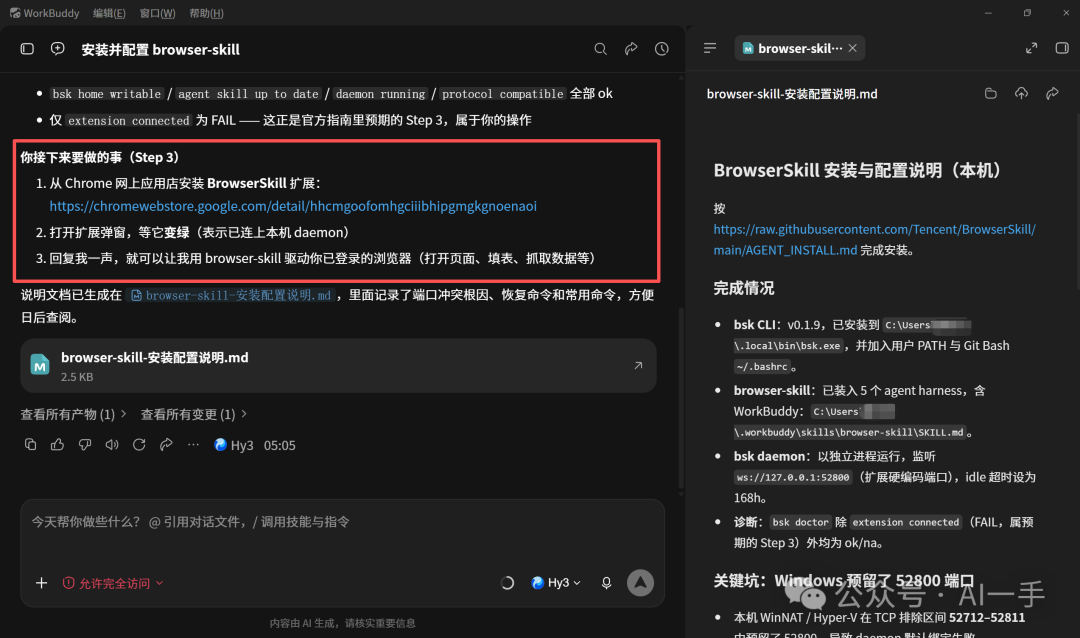Open containing folder for the md file

click(x=990, y=94)
